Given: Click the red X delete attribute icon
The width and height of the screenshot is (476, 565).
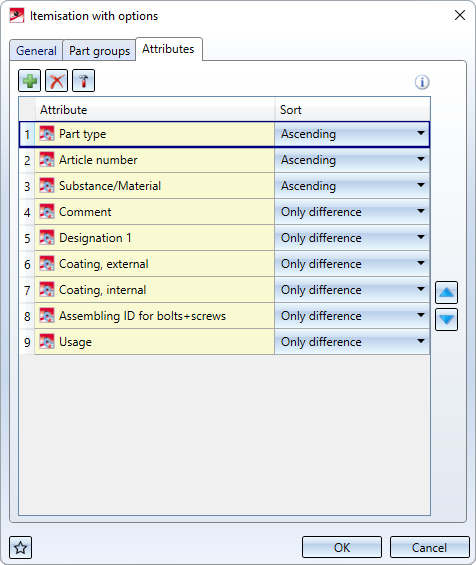Looking at the screenshot, I should [x=57, y=81].
